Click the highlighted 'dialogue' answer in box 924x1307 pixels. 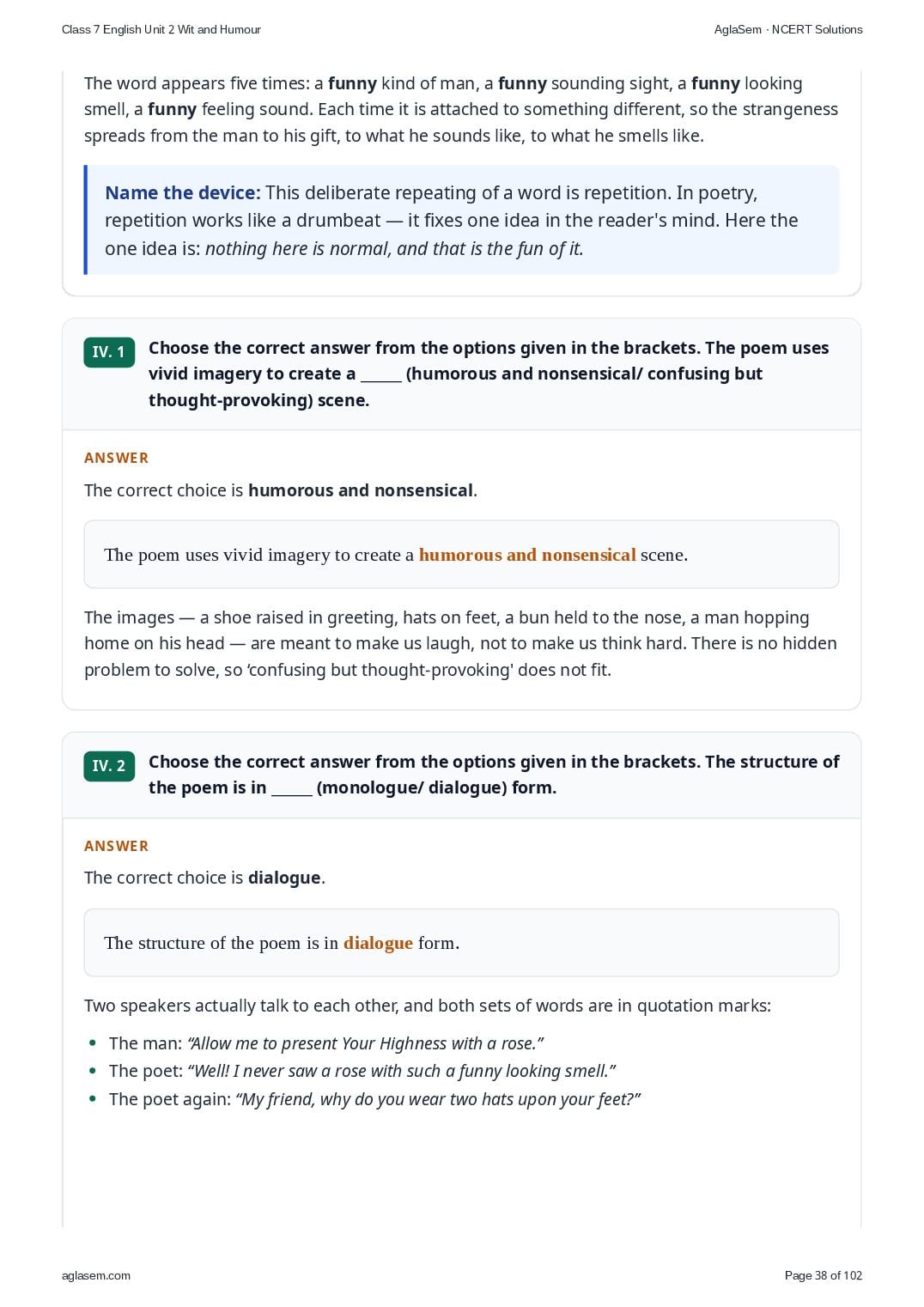point(378,943)
